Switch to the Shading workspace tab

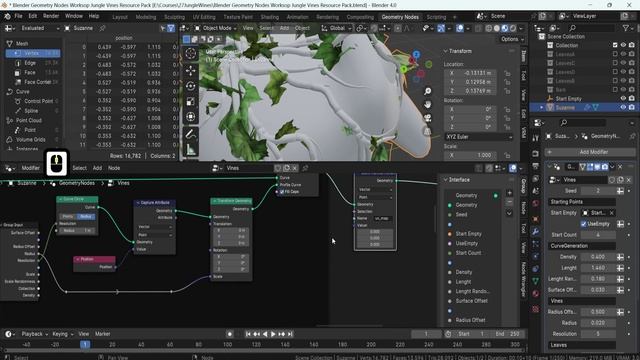tap(270, 17)
